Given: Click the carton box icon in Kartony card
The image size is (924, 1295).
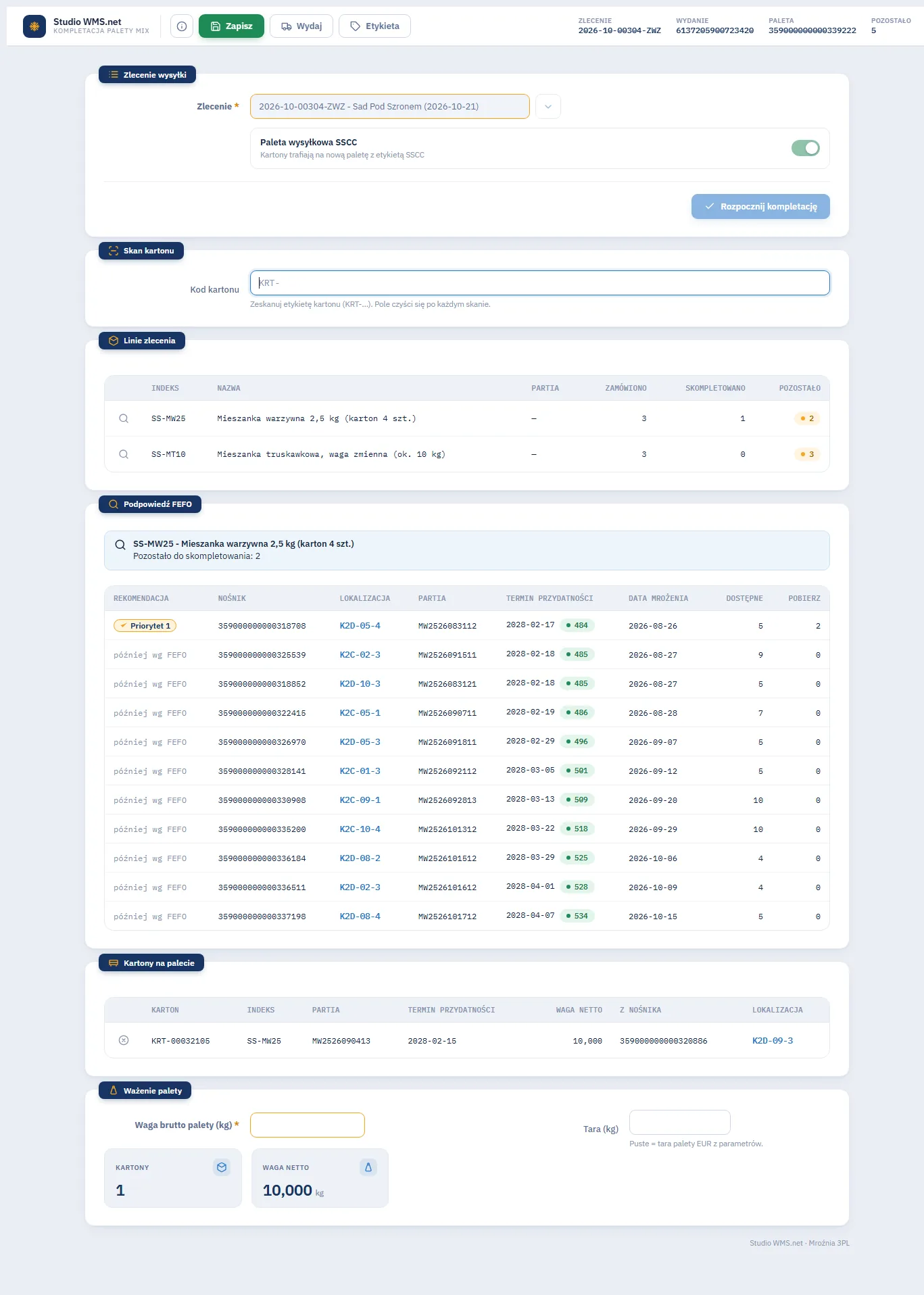Looking at the screenshot, I should pyautogui.click(x=222, y=1167).
